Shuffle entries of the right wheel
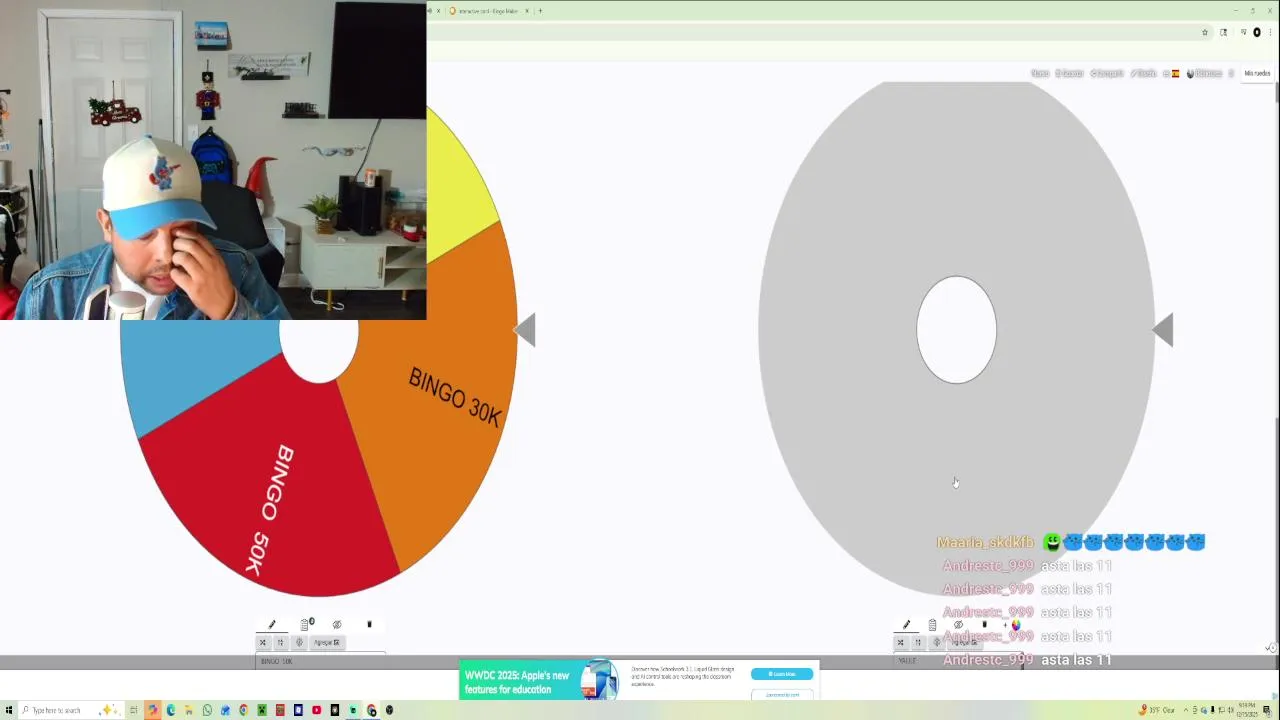 (900, 643)
